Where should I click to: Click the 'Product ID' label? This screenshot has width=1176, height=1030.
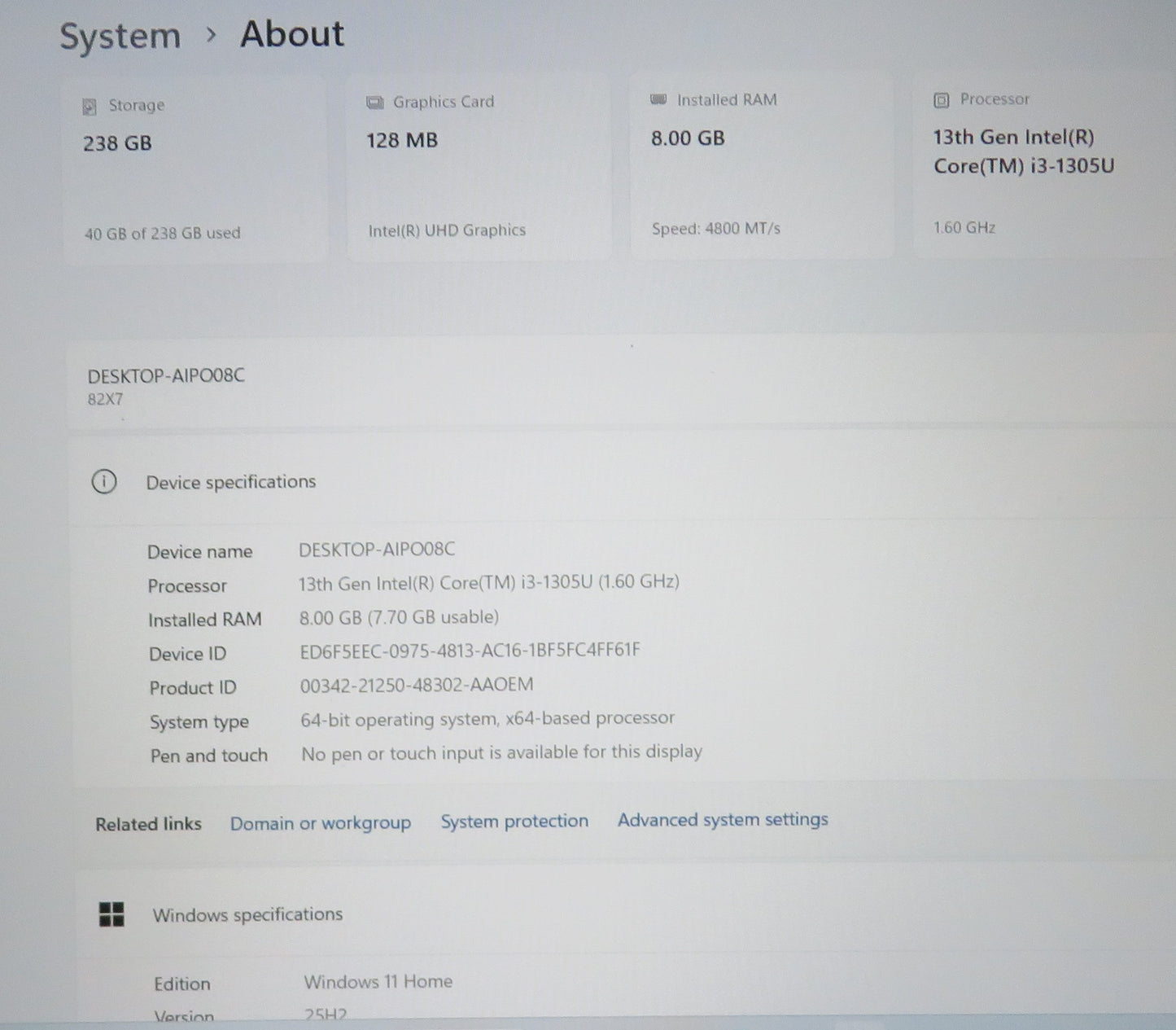193,688
